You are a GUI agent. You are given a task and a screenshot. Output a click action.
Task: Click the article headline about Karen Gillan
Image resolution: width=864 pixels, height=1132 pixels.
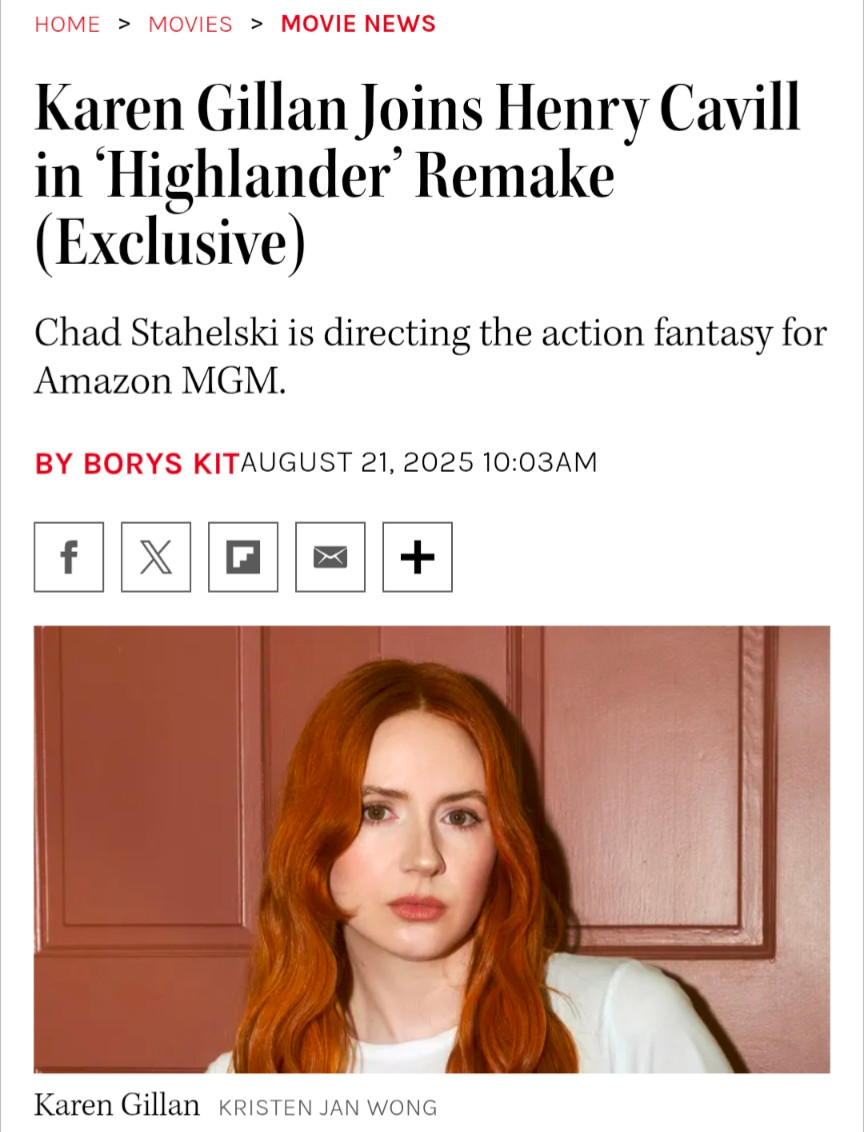click(x=417, y=176)
